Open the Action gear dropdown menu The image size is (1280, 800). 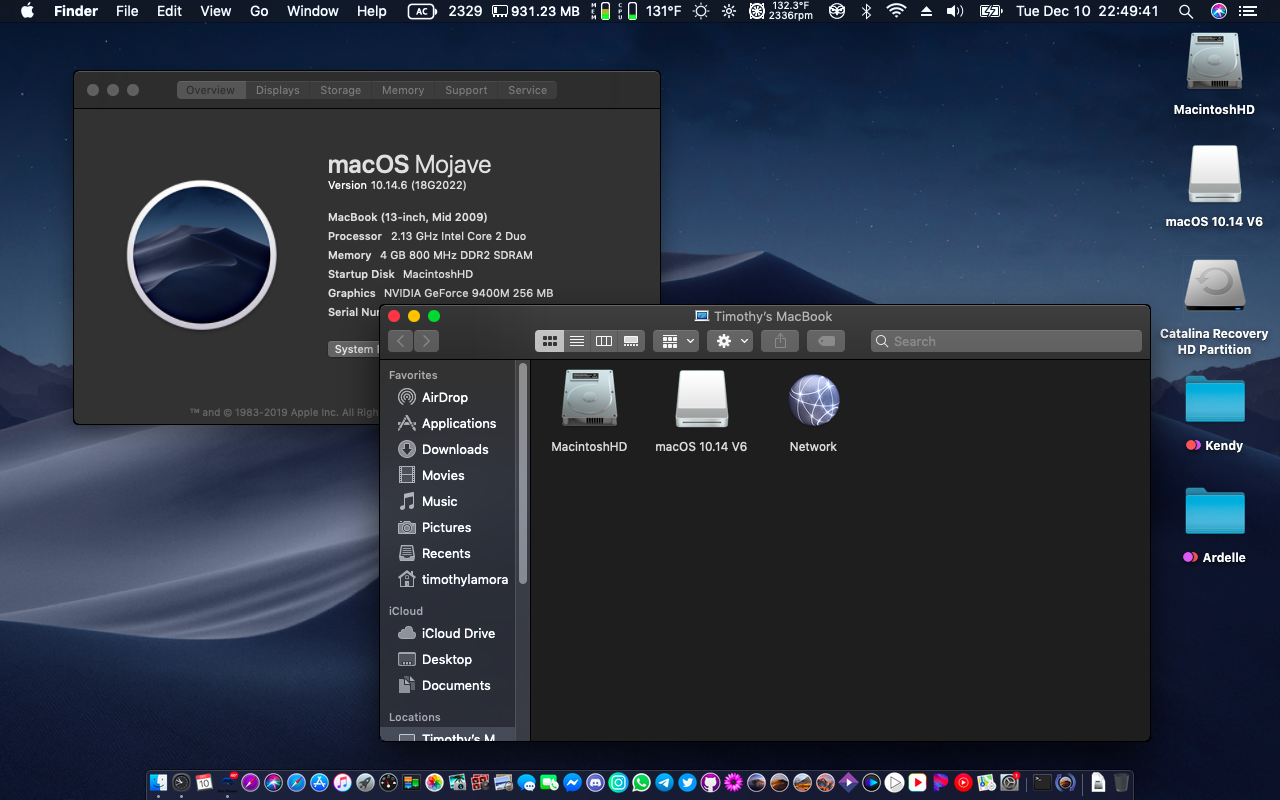(x=729, y=341)
